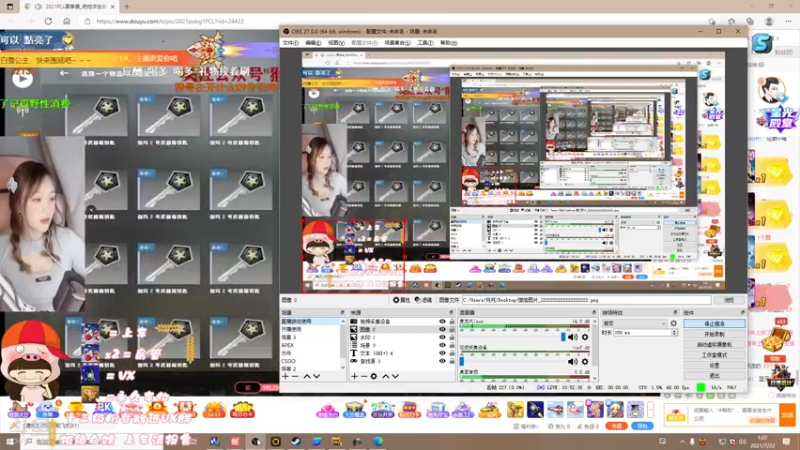The image size is (800, 450).
Task: Open Steam from the taskbar
Action: click(x=296, y=441)
